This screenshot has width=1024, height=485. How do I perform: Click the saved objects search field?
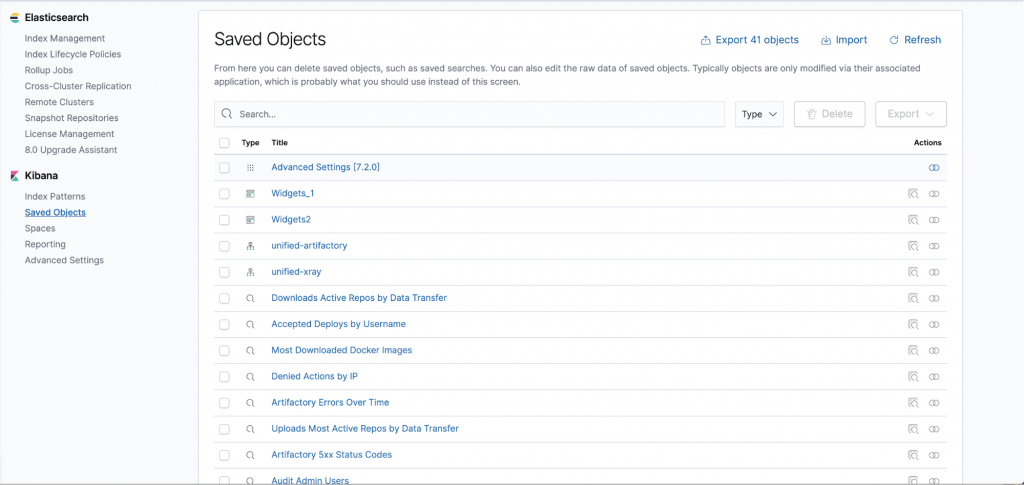470,114
